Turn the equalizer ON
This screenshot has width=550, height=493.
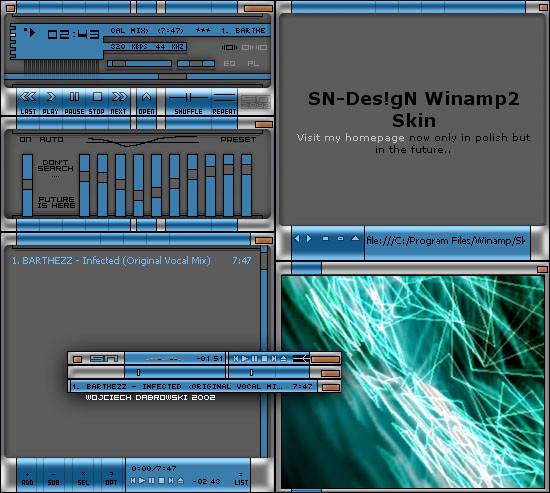[x=25, y=140]
